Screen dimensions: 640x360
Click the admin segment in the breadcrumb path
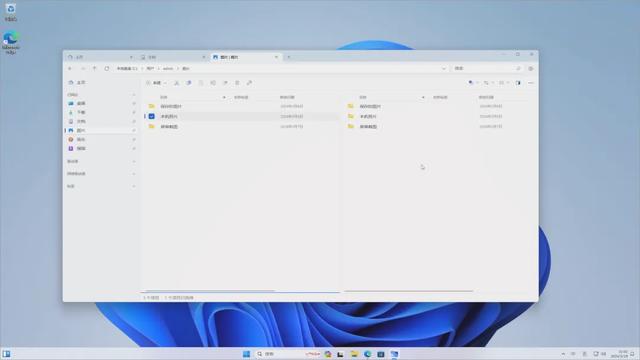point(168,69)
